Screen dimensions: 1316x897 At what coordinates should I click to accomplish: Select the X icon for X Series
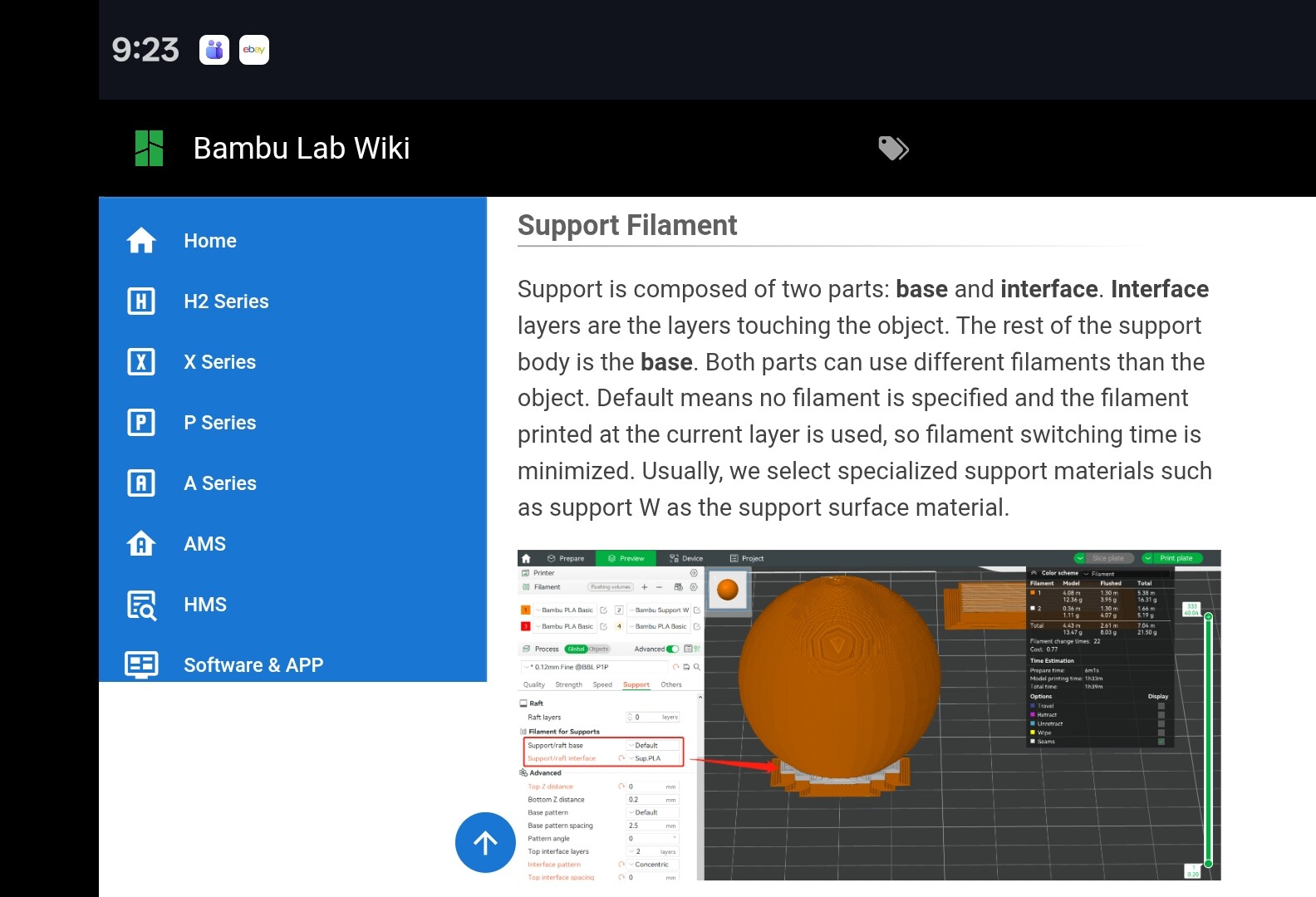click(x=141, y=362)
